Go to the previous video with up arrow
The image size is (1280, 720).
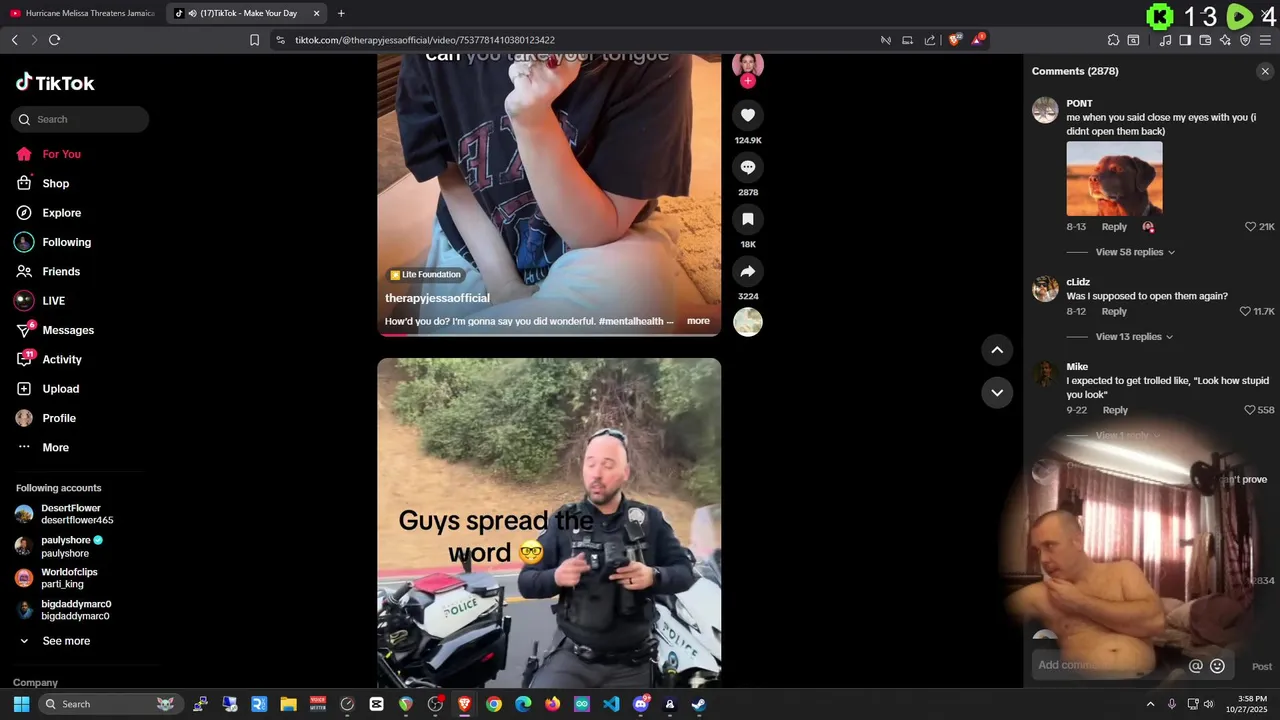[x=997, y=350]
